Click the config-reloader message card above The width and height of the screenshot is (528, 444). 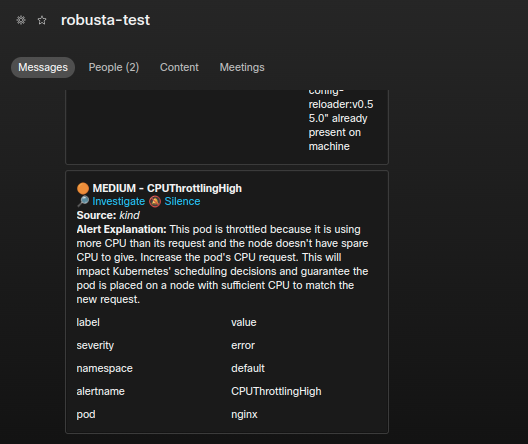click(x=227, y=127)
